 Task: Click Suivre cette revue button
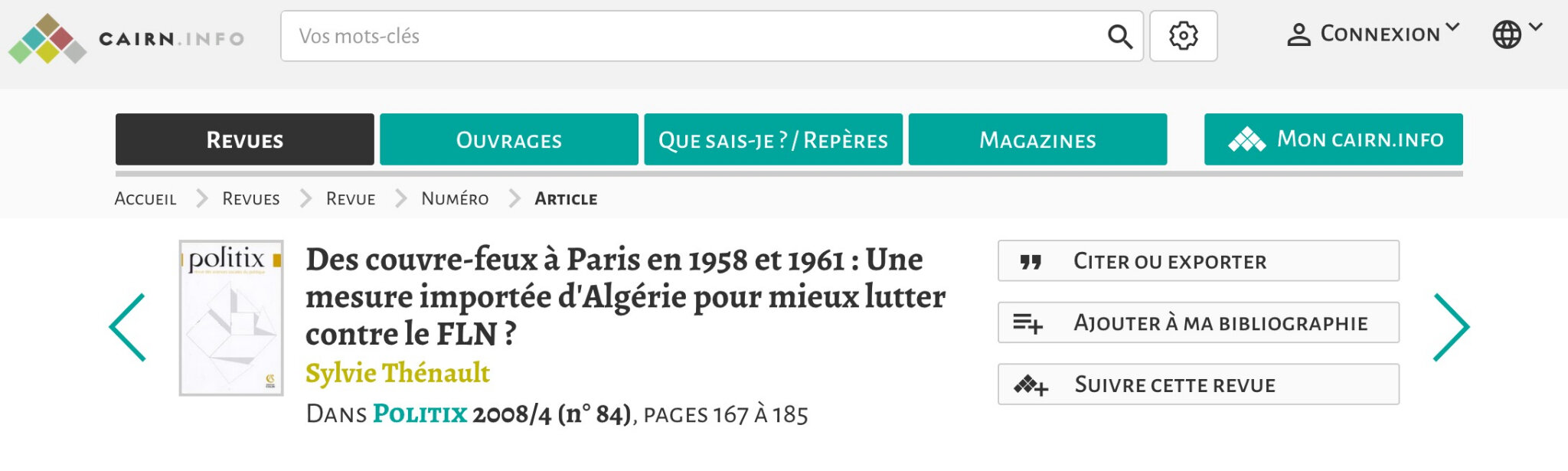1198,384
